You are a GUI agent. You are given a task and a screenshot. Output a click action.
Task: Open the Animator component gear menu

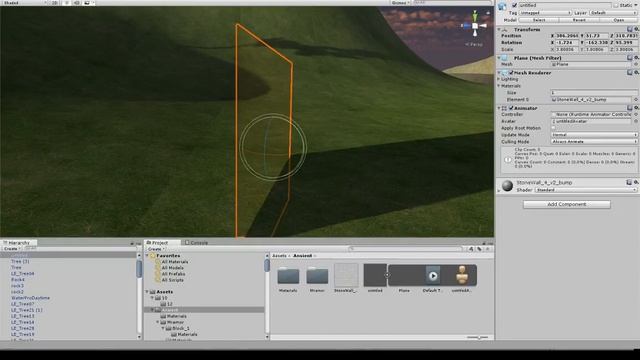click(x=636, y=108)
